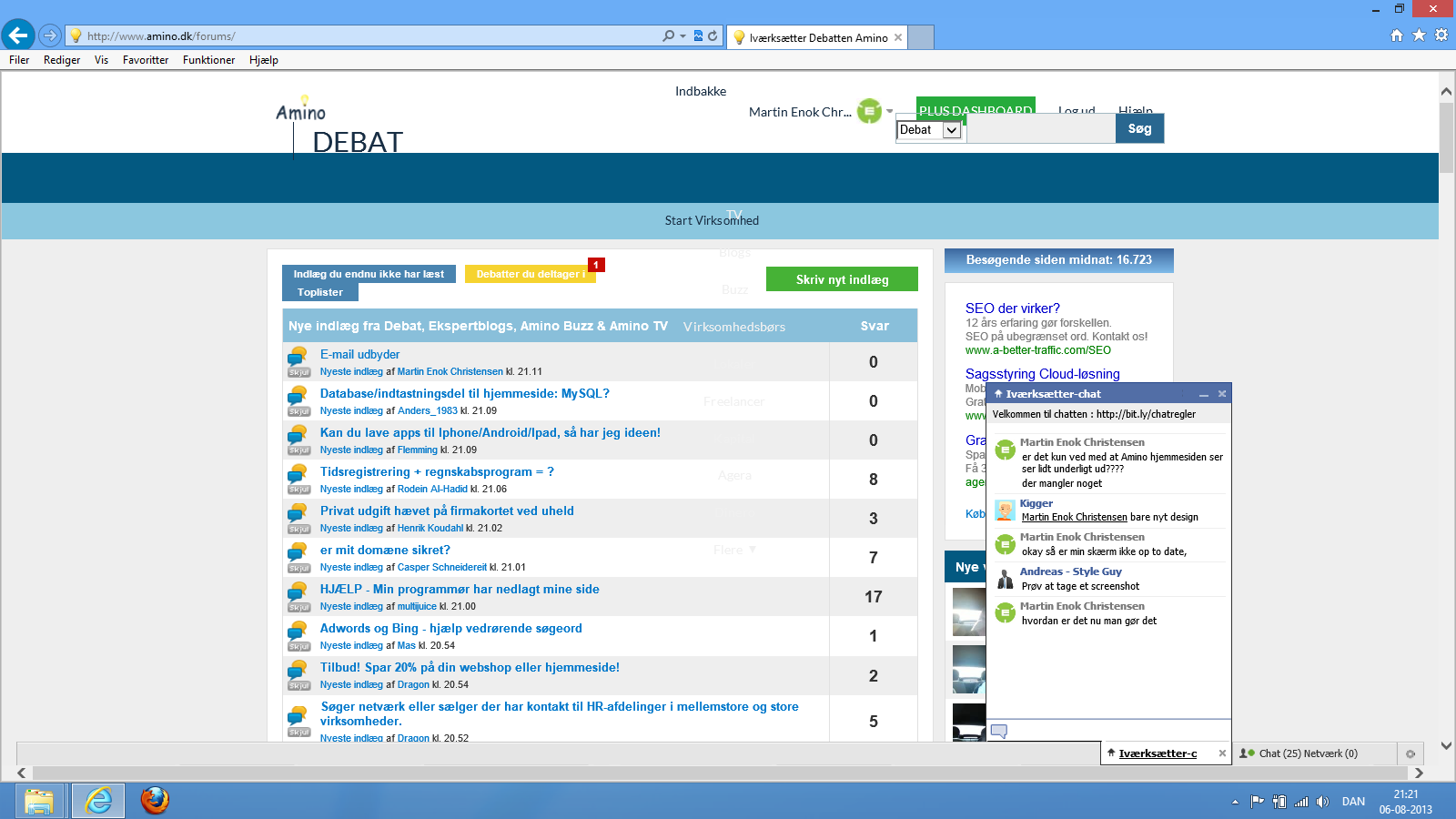Open the Hjælp menu in menu bar
This screenshot has width=1456, height=819.
click(264, 60)
